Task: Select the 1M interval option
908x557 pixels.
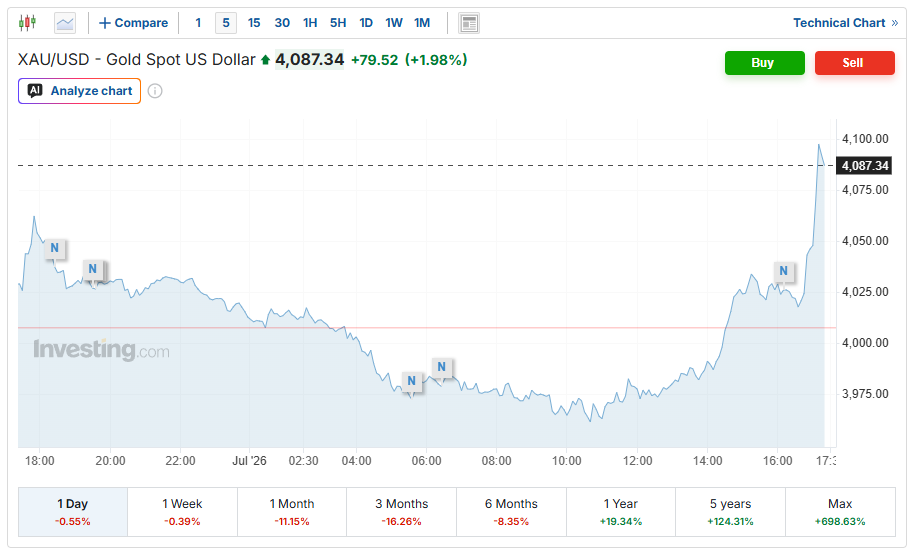Action: (x=422, y=23)
